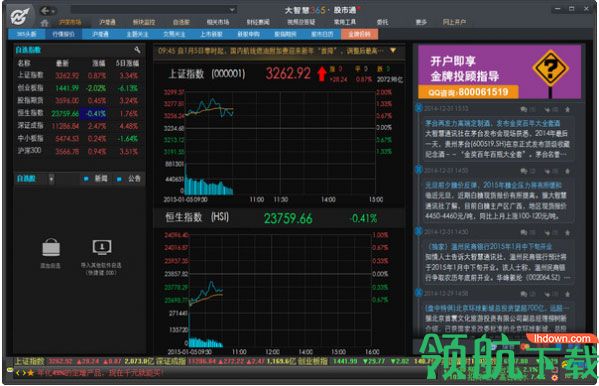Viewport: 599px width, 386px height.
Task: Click the import from other software monitor icon
Action: [102, 247]
